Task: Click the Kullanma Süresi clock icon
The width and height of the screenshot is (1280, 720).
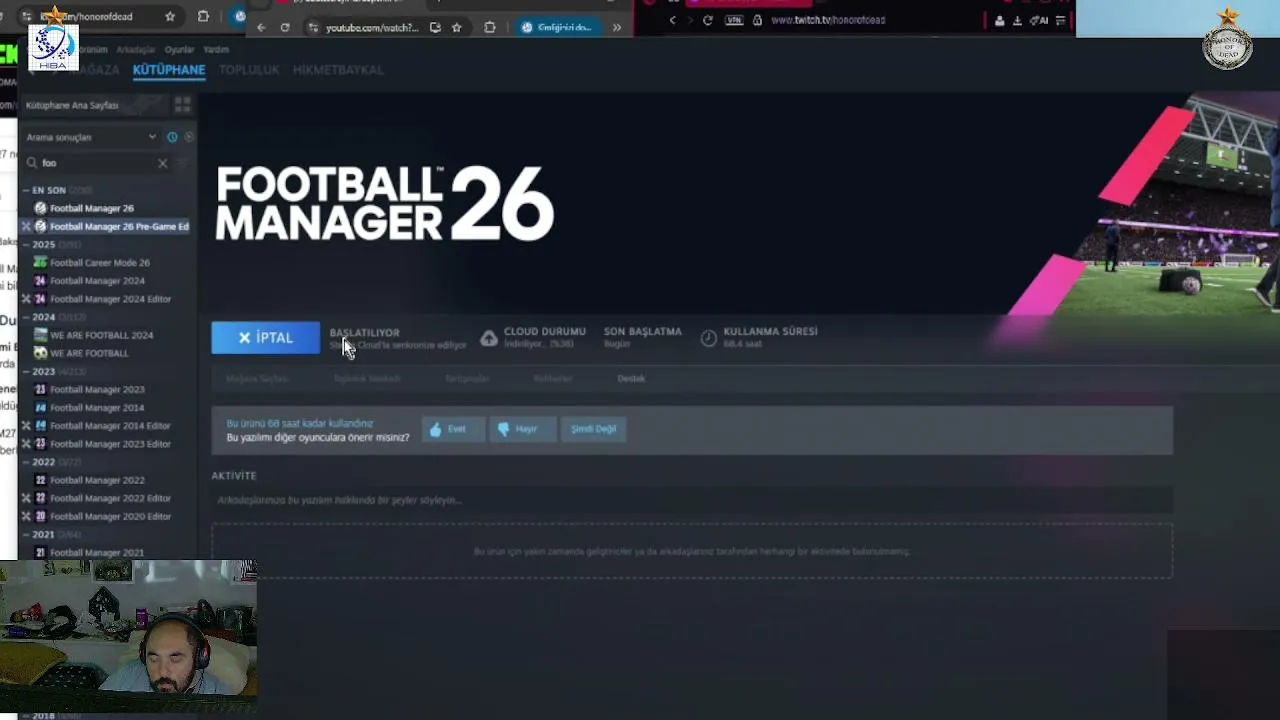Action: [708, 338]
